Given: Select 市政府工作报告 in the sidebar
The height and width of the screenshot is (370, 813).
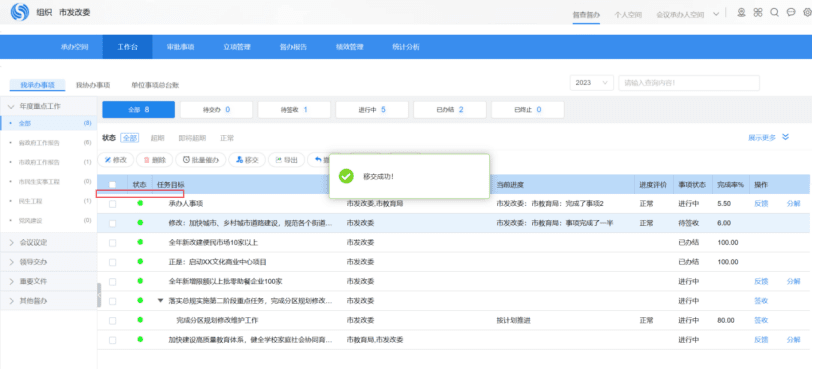Looking at the screenshot, I should (39, 162).
